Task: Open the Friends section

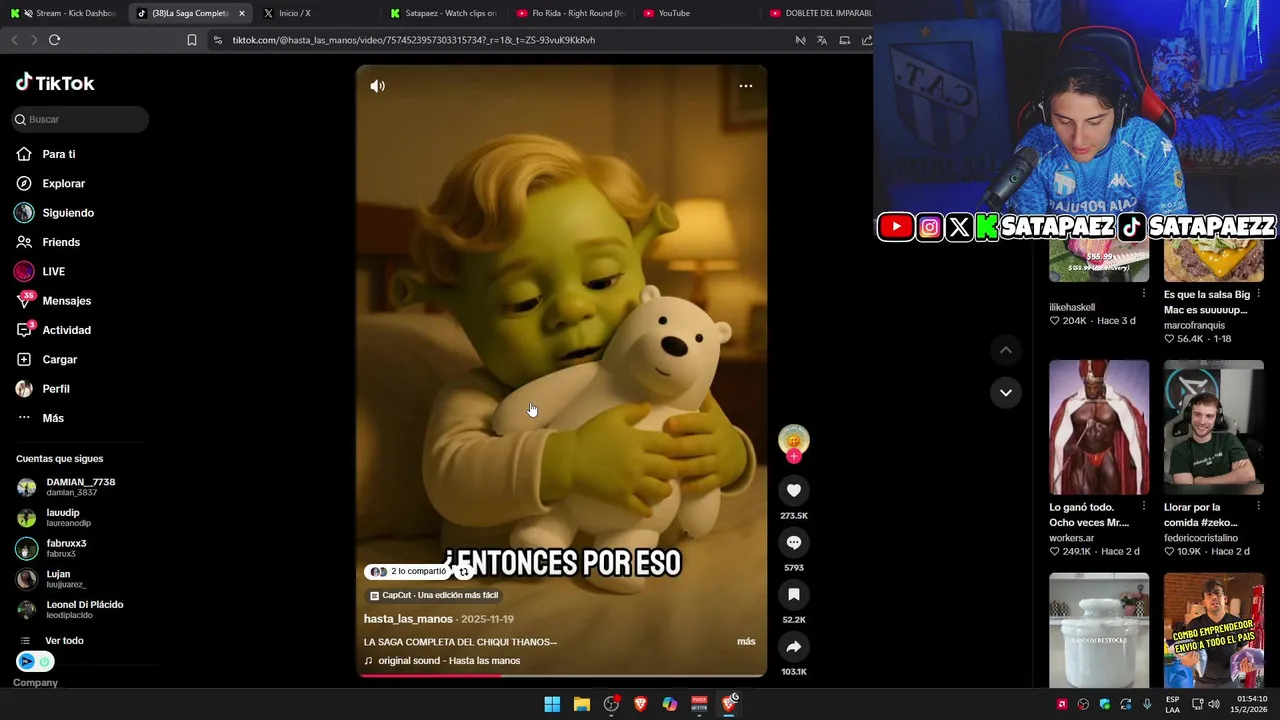Action: [49, 242]
